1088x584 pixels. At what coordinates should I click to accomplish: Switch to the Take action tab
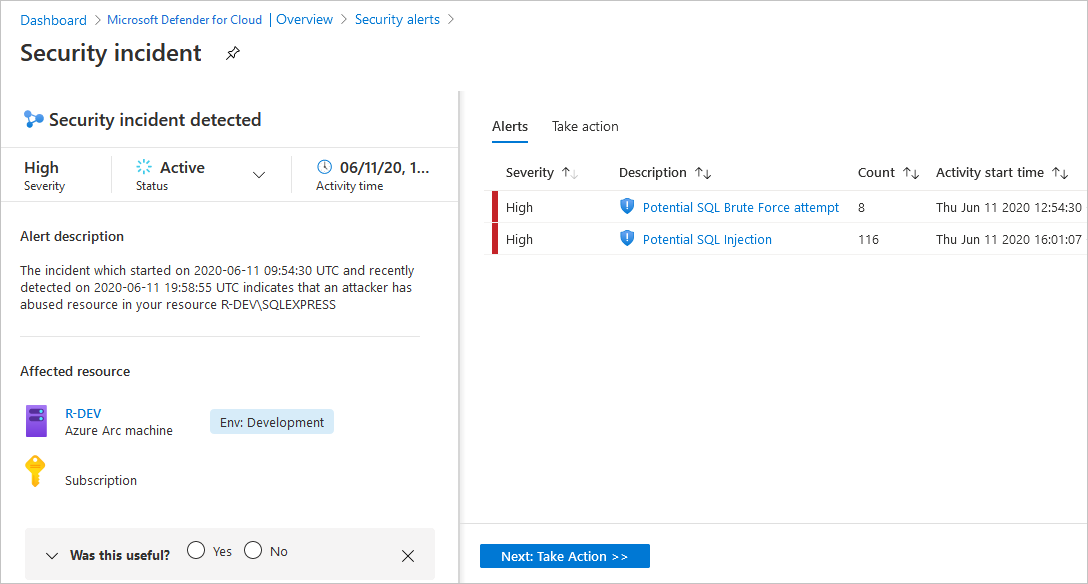(585, 126)
